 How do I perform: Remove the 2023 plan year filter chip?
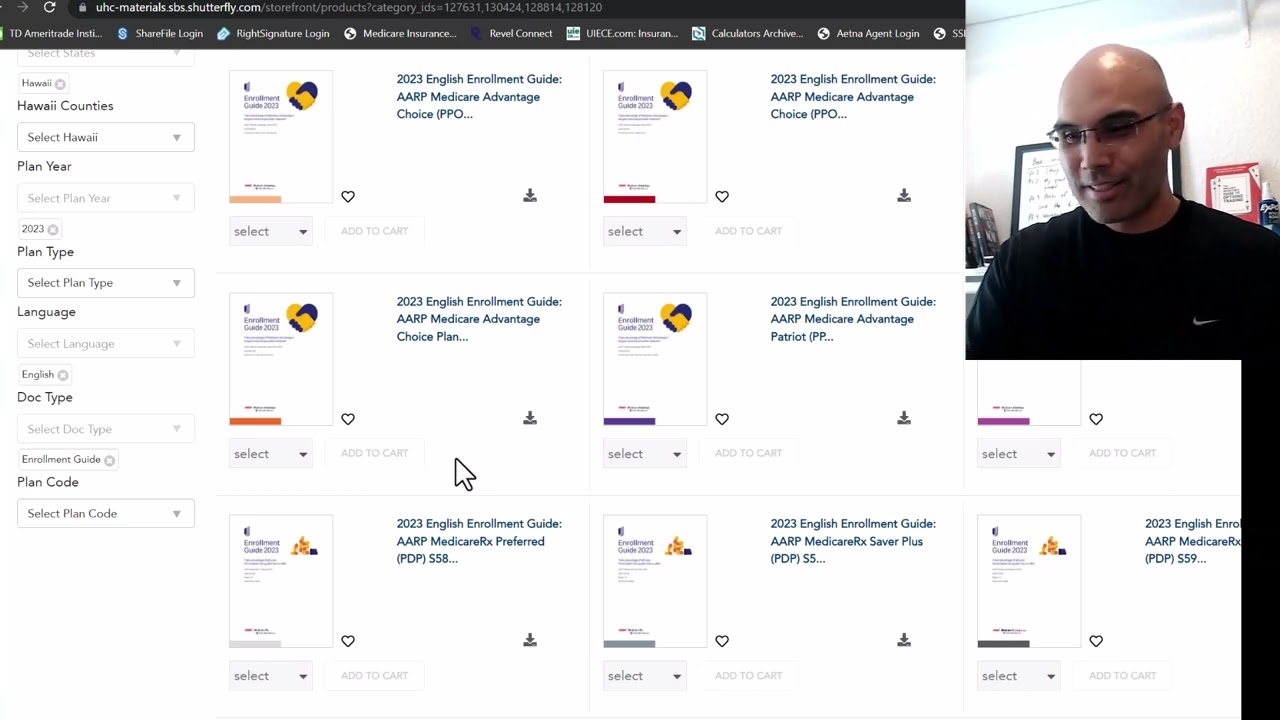(x=53, y=229)
